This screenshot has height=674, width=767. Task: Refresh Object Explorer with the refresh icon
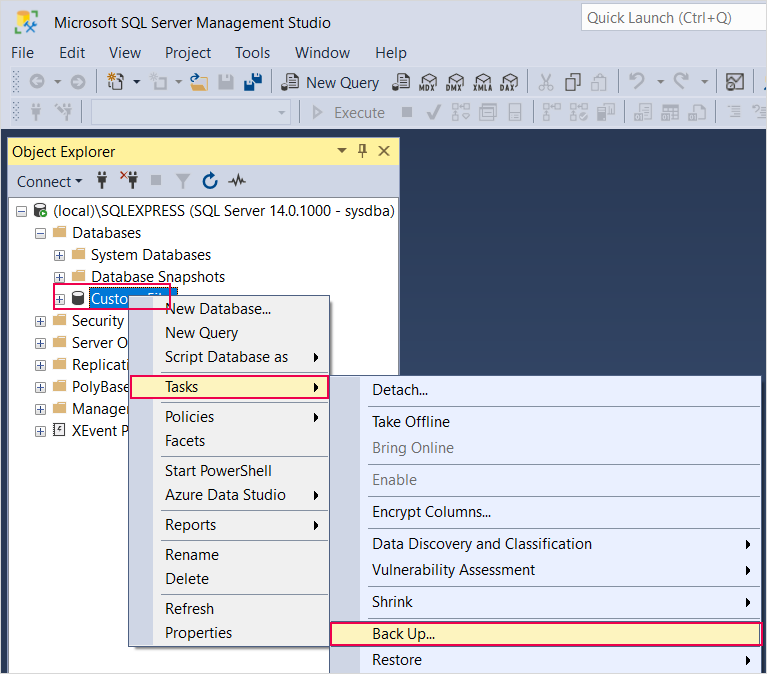pos(210,180)
